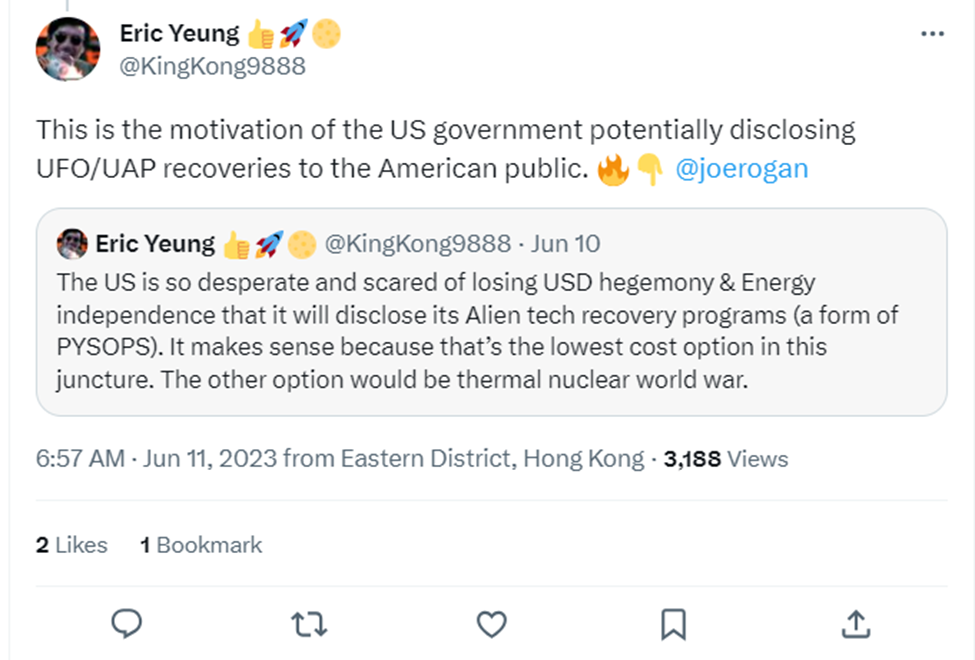Click Eric Yeung's name in the quoted tweet
Image resolution: width=975 pixels, height=660 pixels.
click(x=155, y=243)
